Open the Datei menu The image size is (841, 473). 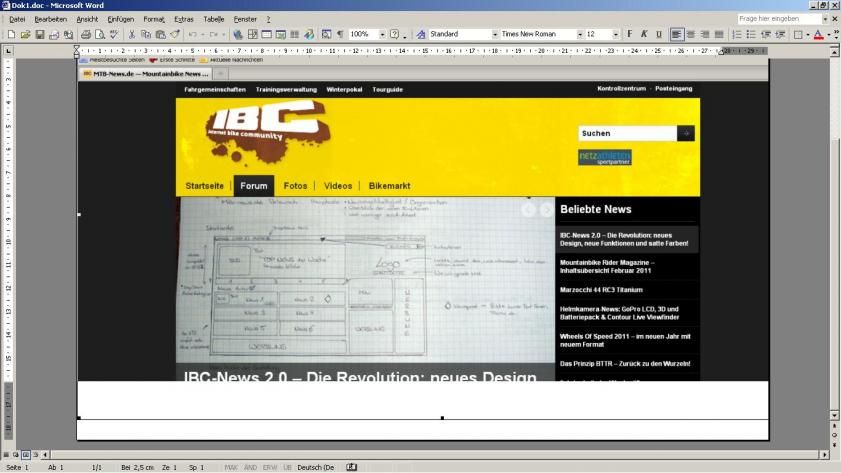tap(17, 19)
